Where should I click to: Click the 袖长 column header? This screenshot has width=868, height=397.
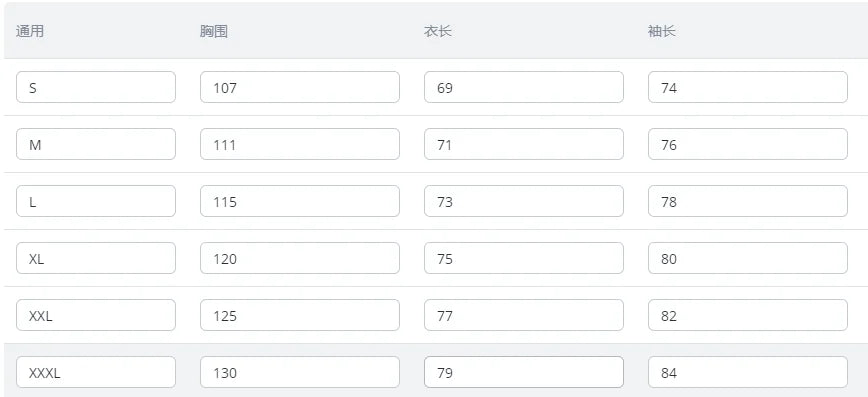[662, 31]
